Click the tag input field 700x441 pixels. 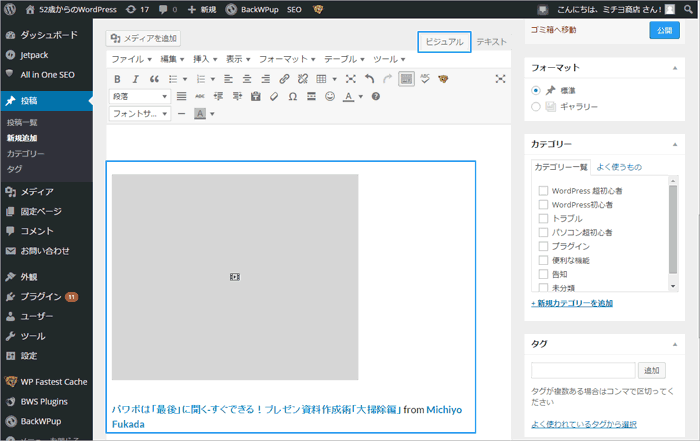[x=583, y=370]
